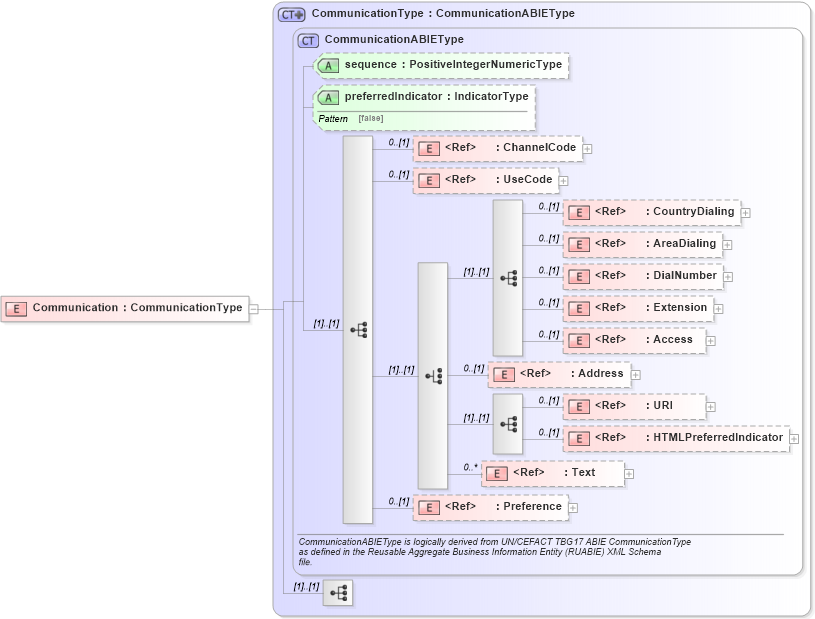
Task: Select the E icon on the Preference element
Action: [x=429, y=507]
